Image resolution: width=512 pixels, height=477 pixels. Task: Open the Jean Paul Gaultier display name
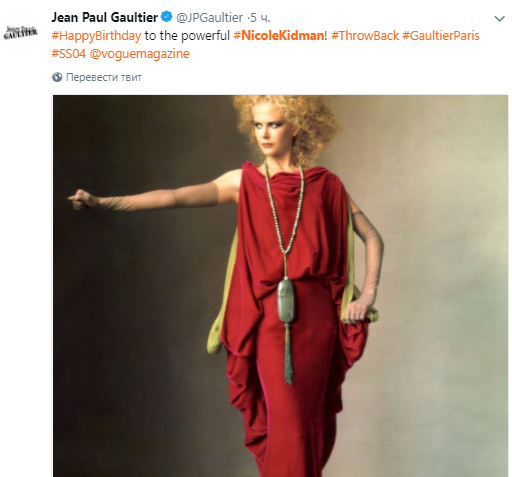point(105,17)
